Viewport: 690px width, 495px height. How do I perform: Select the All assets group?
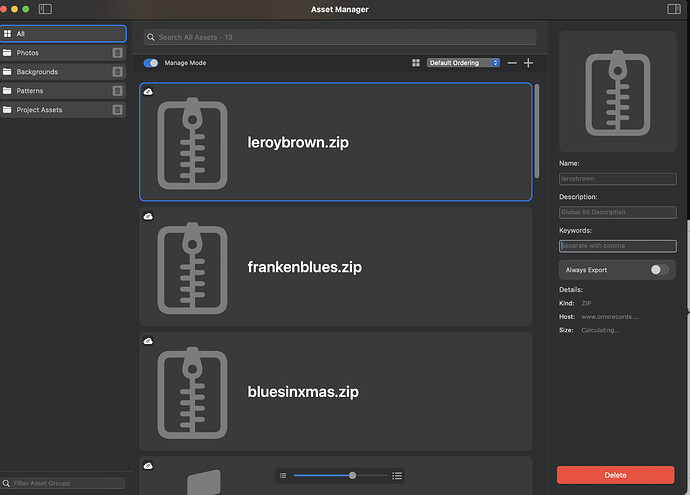pyautogui.click(x=63, y=34)
